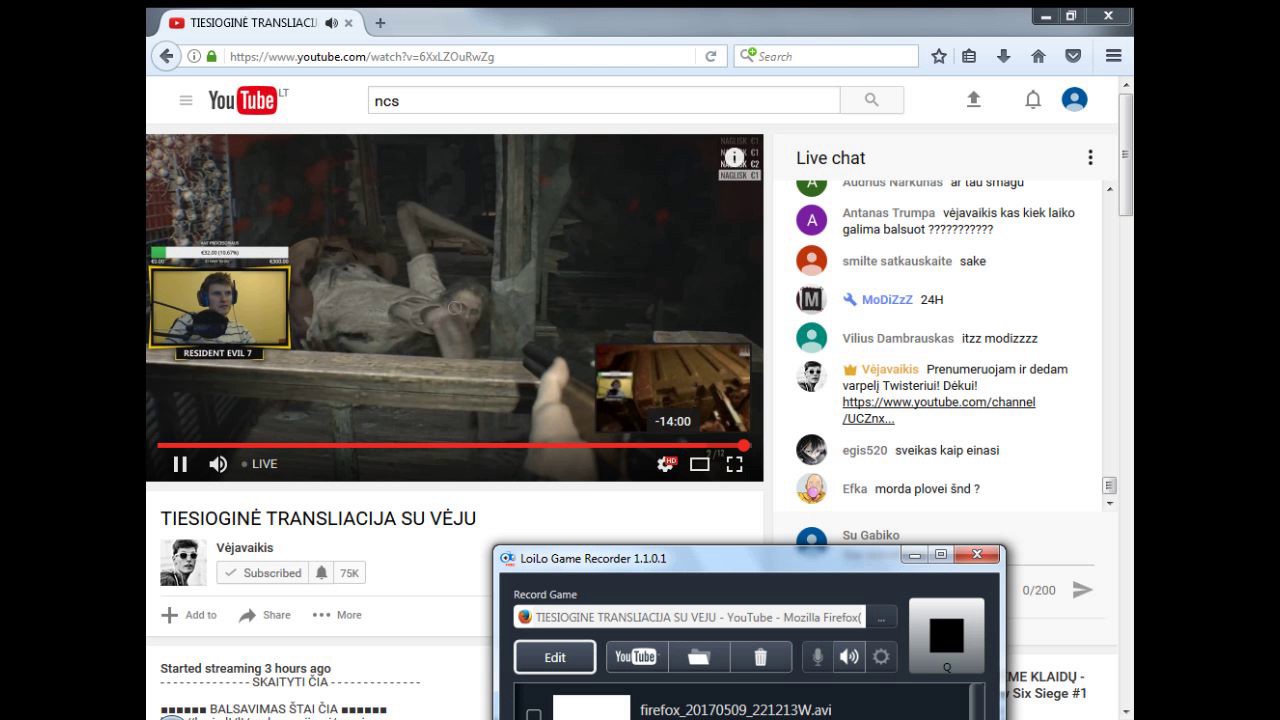
Task: Open the Vėjavaikis channel name link
Action: pyautogui.click(x=245, y=548)
